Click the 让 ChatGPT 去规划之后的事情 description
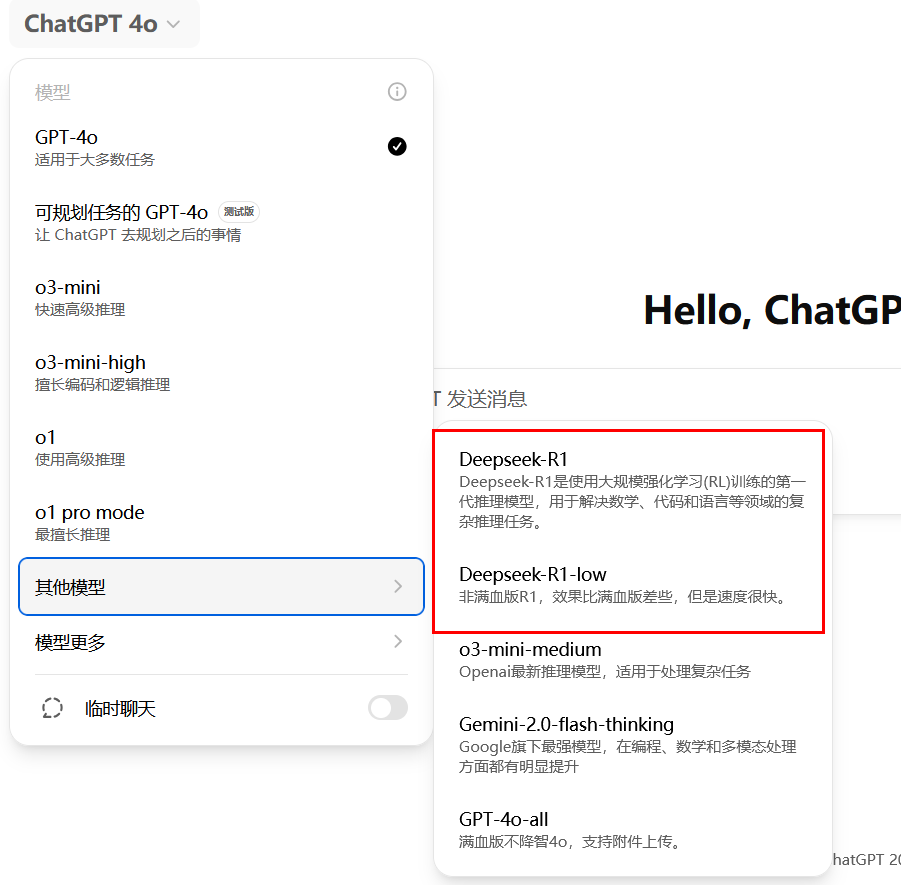The height and width of the screenshot is (885, 901). [x=138, y=235]
